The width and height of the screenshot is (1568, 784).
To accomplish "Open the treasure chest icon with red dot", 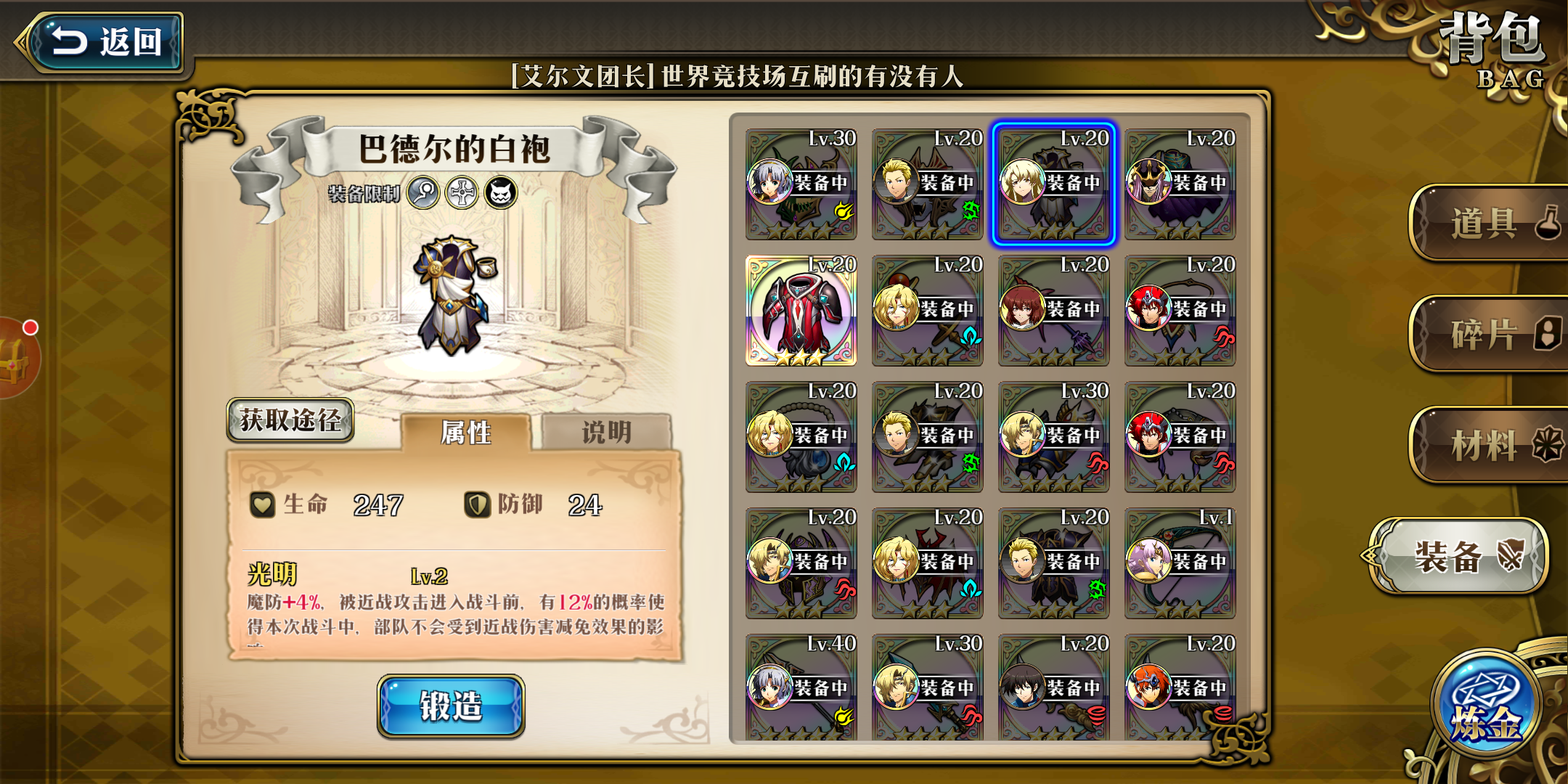I will [16, 358].
